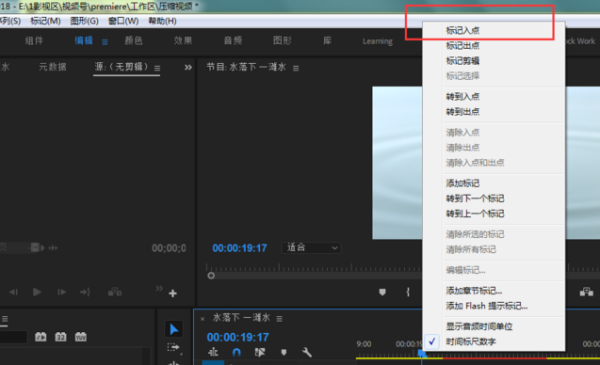
Task: Select 源:(无剪辑) panel tab
Action: pyautogui.click(x=121, y=67)
